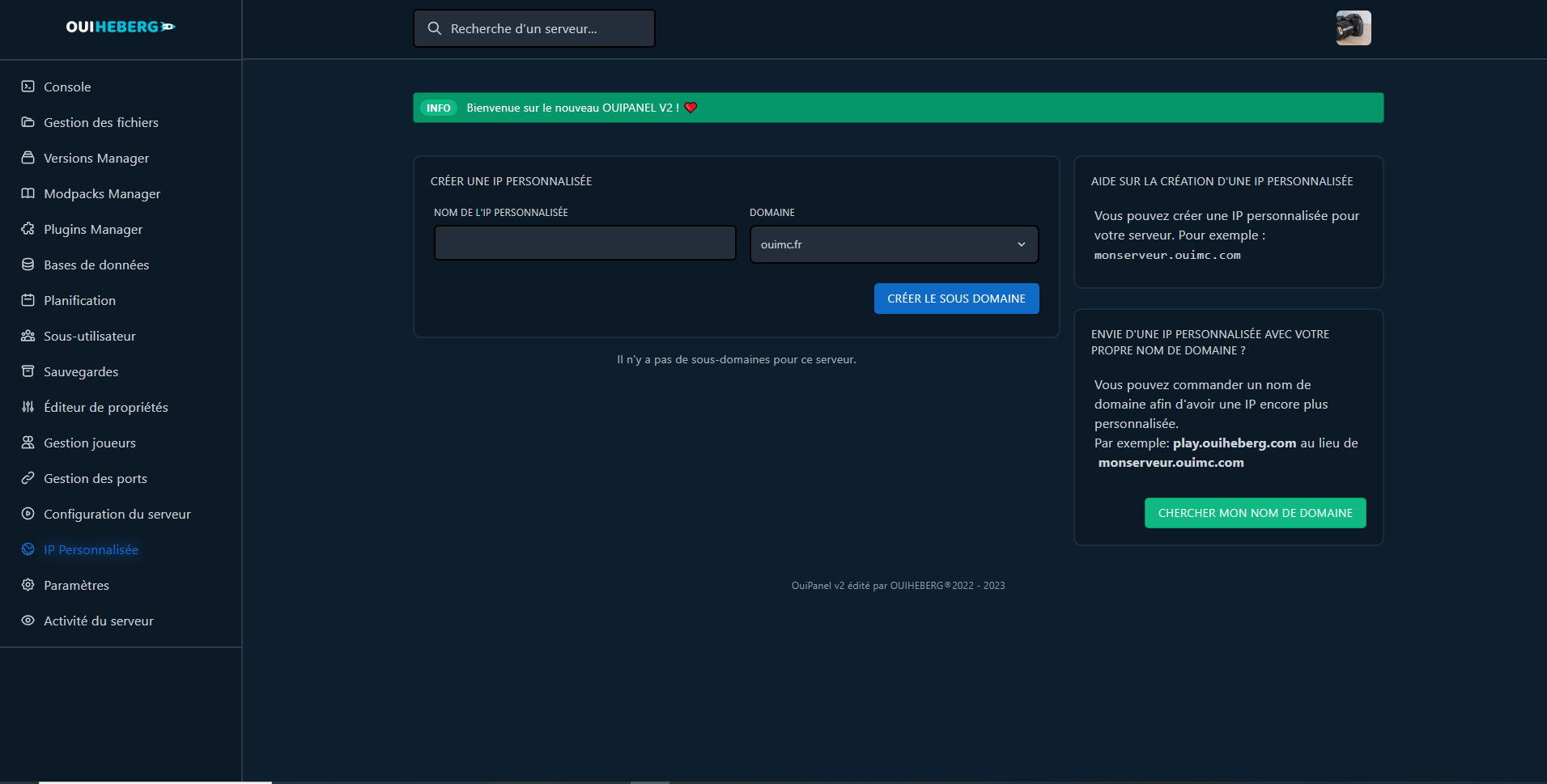Screen dimensions: 1547x784
Task: Click the Planification calendar icon
Action: tap(28, 300)
